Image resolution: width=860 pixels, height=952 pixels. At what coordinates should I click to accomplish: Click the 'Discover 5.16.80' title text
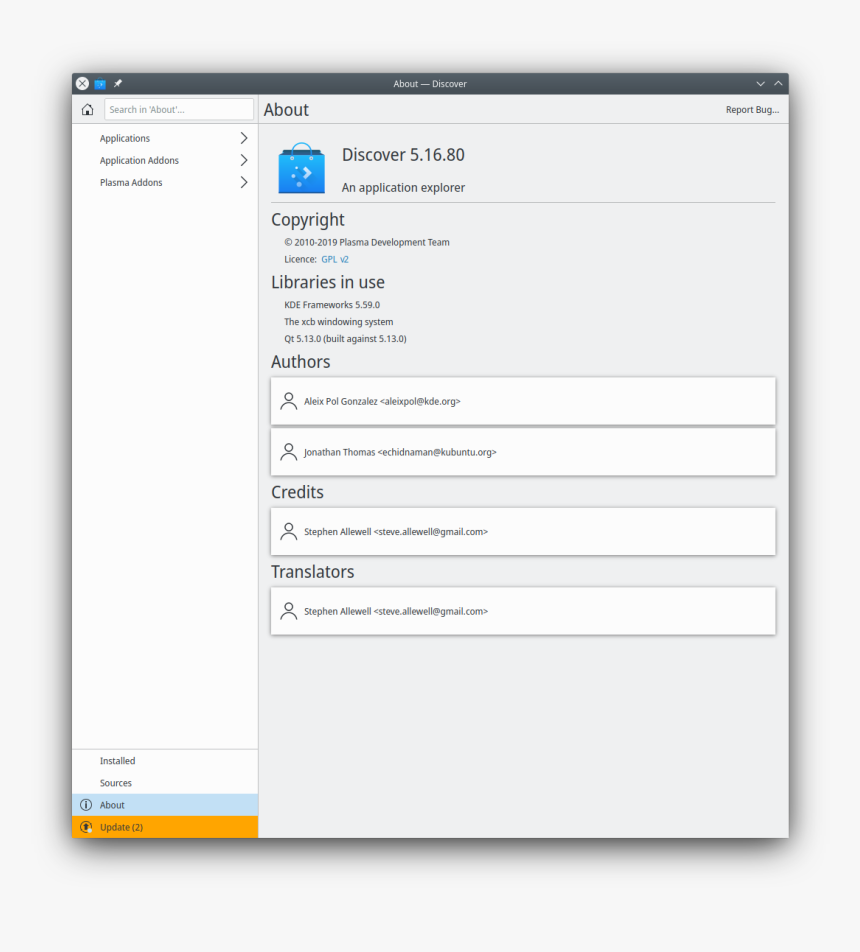coord(403,155)
